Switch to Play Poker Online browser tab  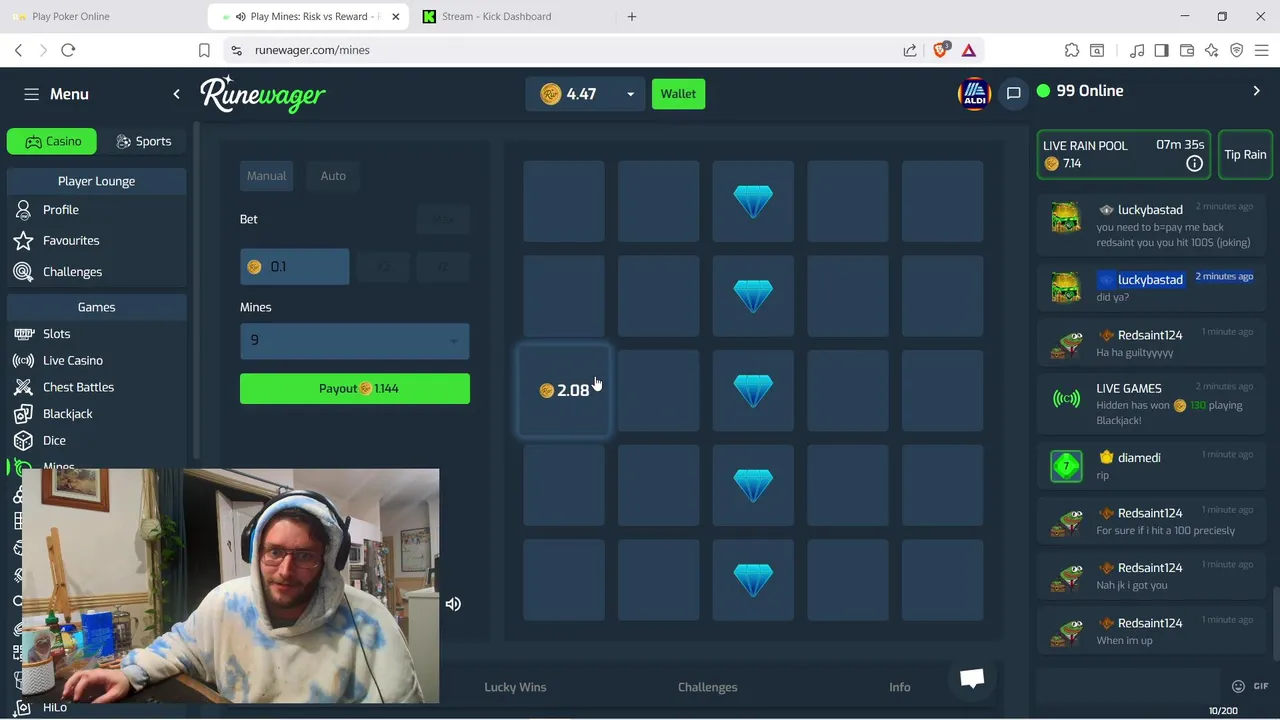click(x=71, y=17)
